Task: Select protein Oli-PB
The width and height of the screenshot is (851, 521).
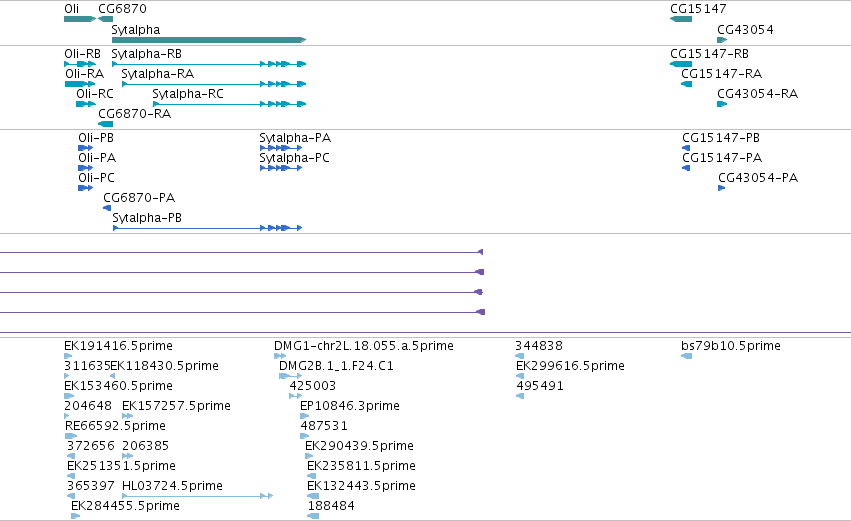Action: [x=86, y=148]
